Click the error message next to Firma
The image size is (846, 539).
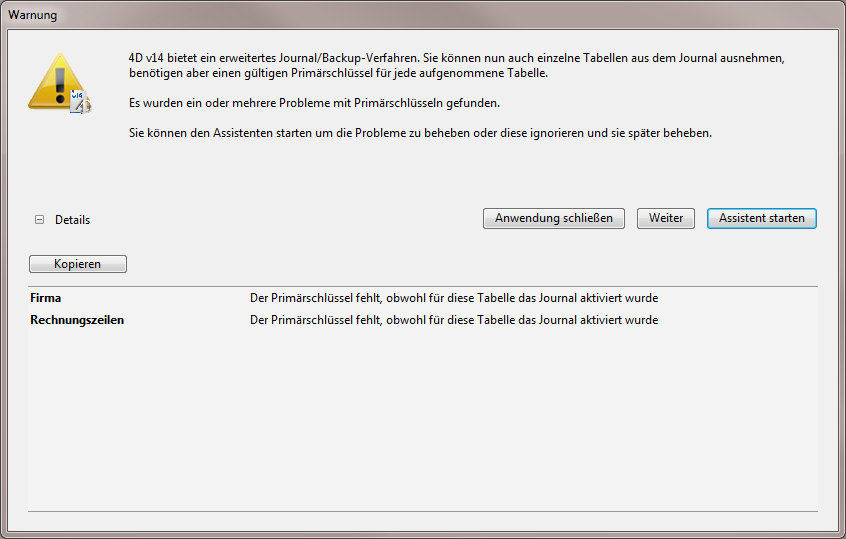pos(453,298)
